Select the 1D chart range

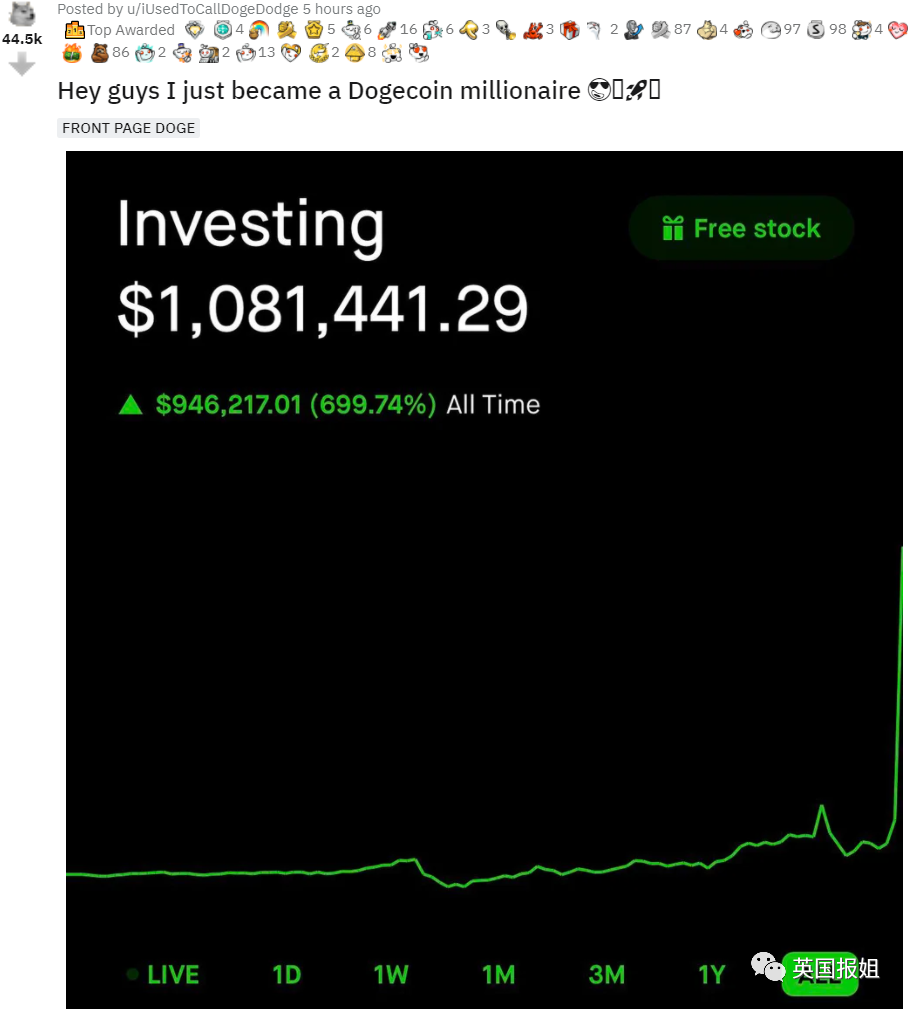(286, 974)
